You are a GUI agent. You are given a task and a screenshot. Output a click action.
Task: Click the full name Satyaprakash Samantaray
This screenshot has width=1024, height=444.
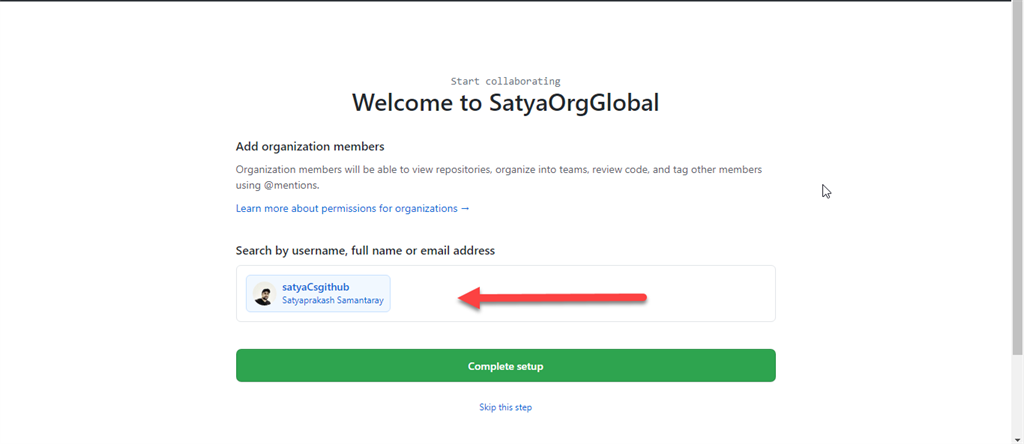click(333, 300)
